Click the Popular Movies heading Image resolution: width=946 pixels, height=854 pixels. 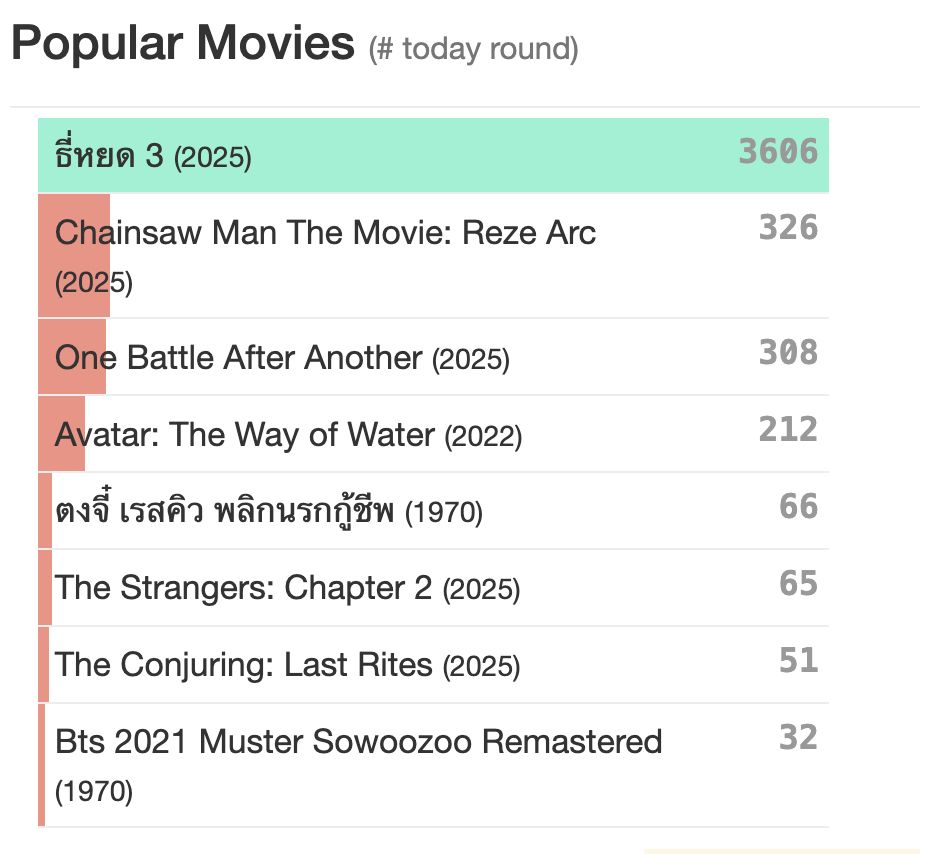point(183,43)
